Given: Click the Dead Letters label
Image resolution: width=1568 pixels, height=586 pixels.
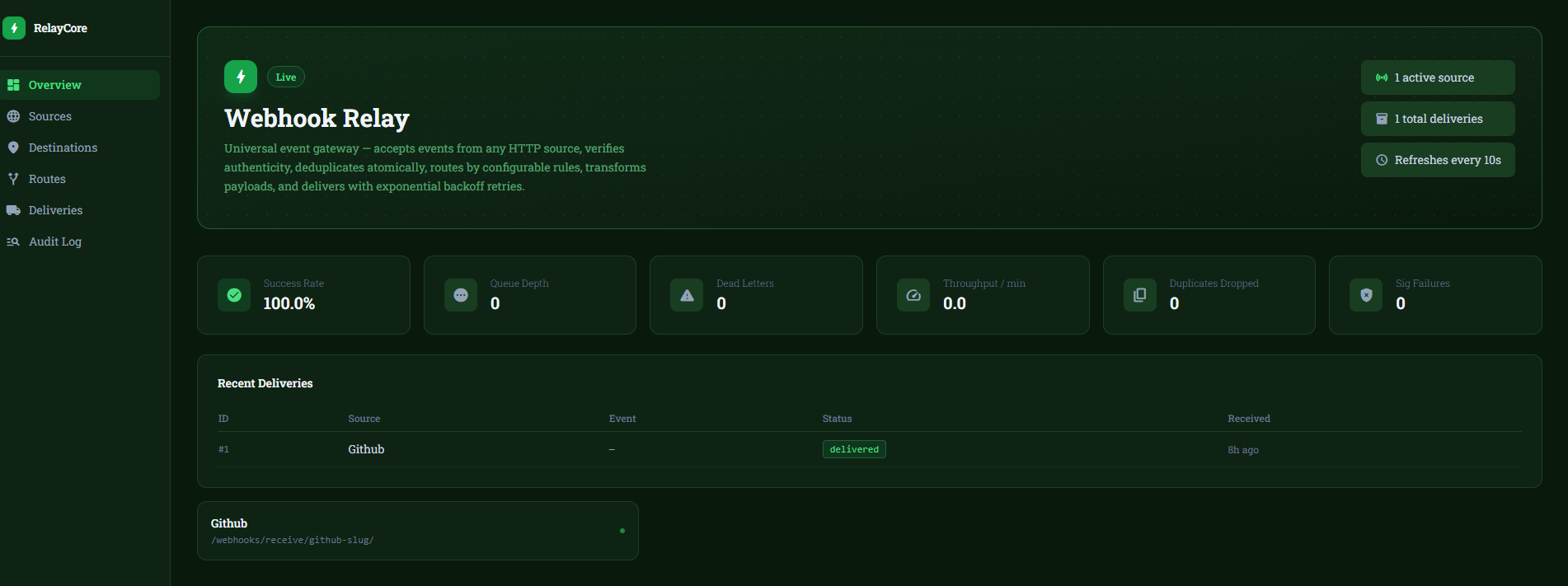Looking at the screenshot, I should (745, 284).
